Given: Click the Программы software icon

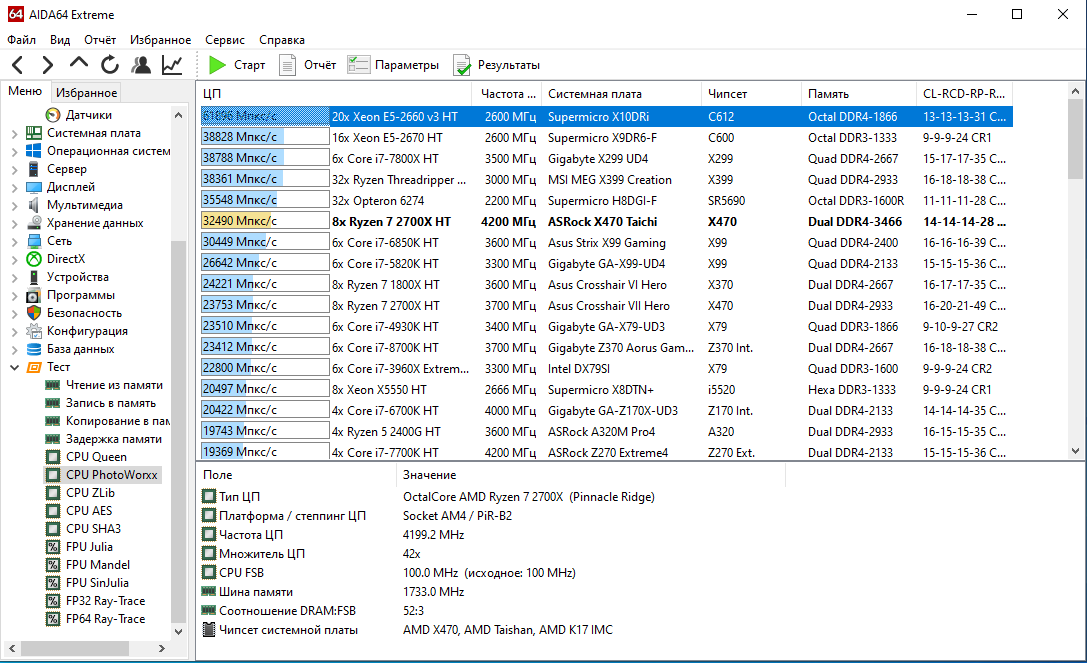Looking at the screenshot, I should point(33,295).
